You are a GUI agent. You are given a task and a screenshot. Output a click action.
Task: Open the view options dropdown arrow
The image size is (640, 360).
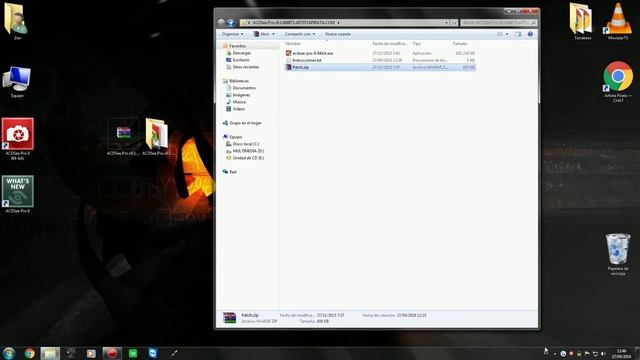pos(507,34)
